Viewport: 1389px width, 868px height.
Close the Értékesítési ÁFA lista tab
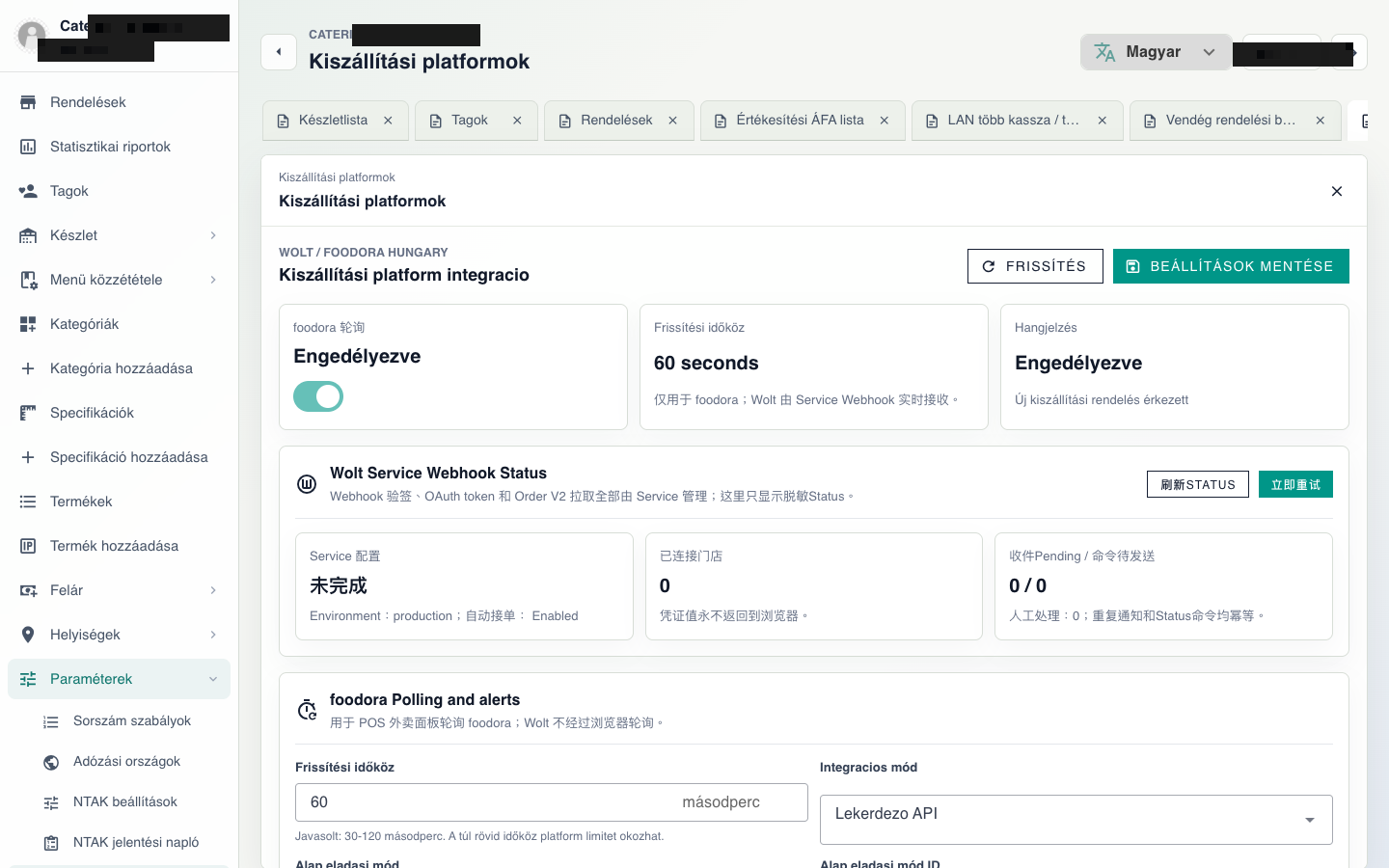coord(885,121)
